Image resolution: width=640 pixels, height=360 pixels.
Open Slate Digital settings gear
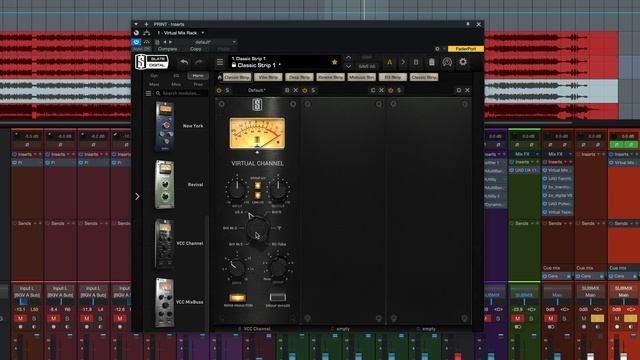[463, 62]
